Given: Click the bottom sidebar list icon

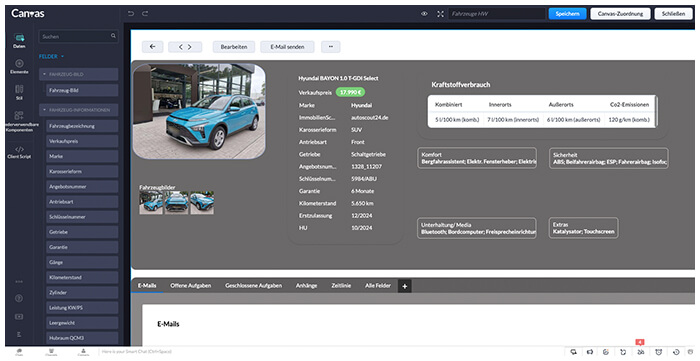Looking at the screenshot, I should pyautogui.click(x=19, y=334).
